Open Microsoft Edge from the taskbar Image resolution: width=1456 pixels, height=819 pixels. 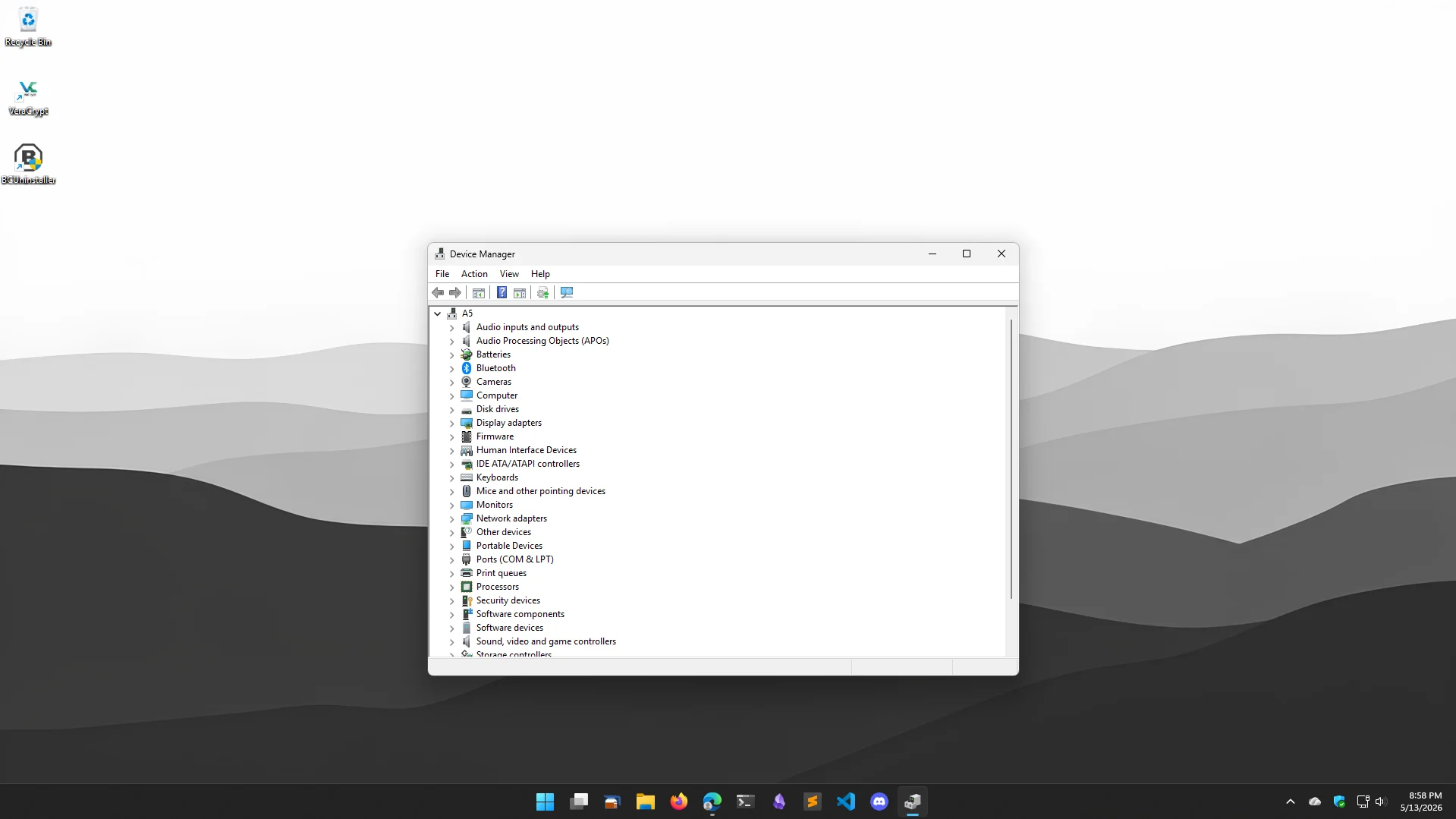(x=712, y=802)
